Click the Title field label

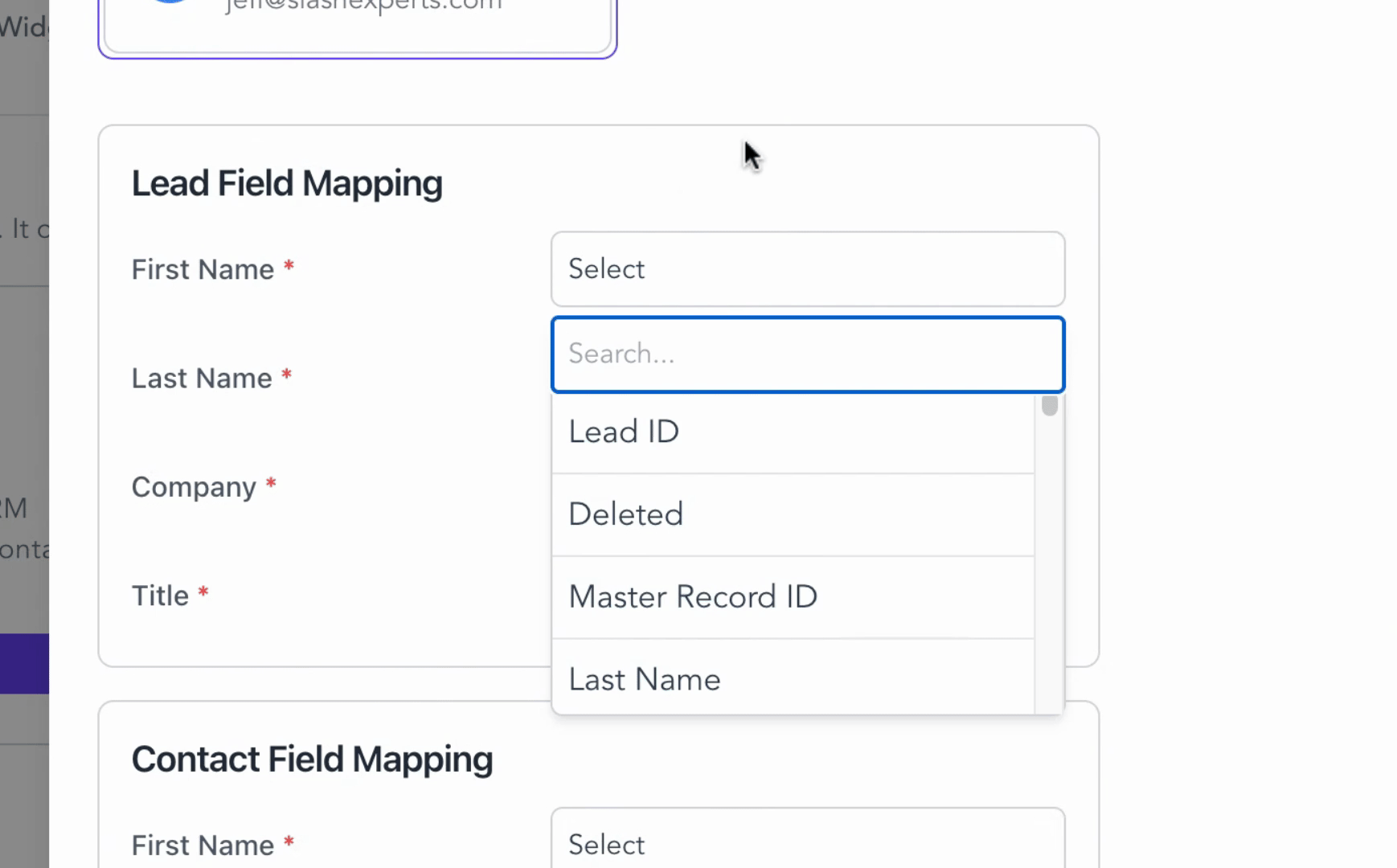(x=160, y=596)
